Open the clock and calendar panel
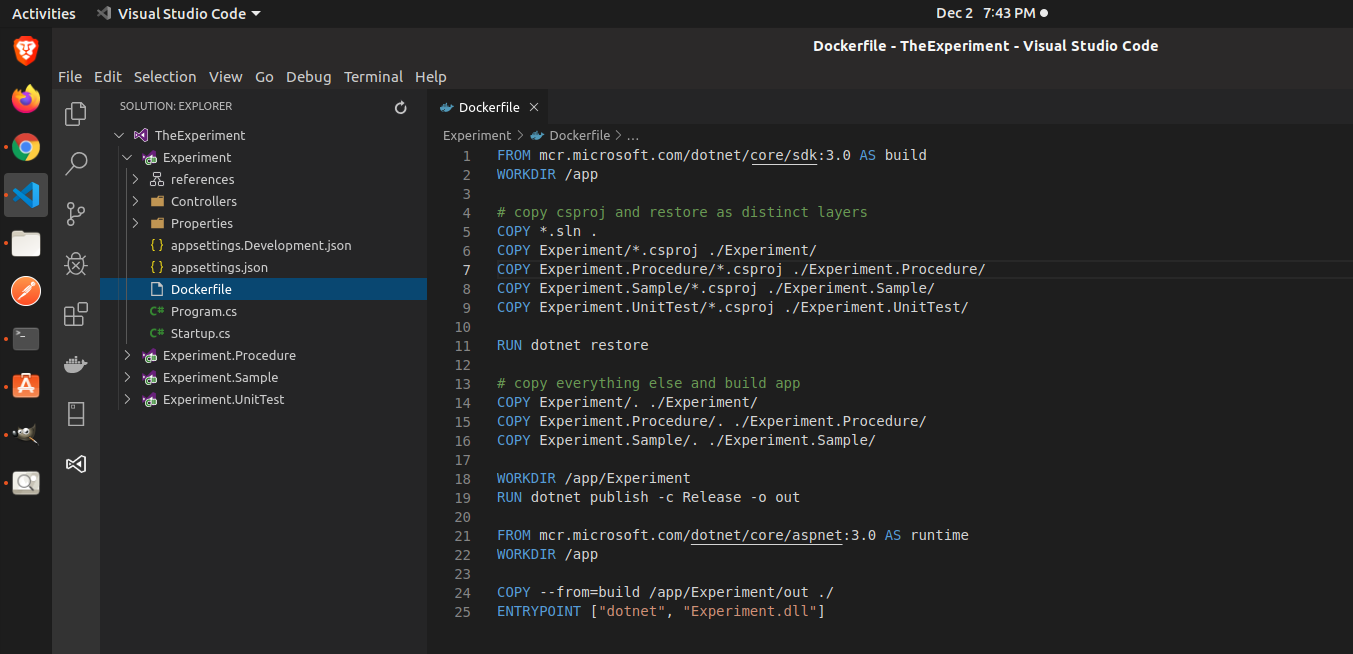This screenshot has width=1353, height=654. click(x=991, y=13)
